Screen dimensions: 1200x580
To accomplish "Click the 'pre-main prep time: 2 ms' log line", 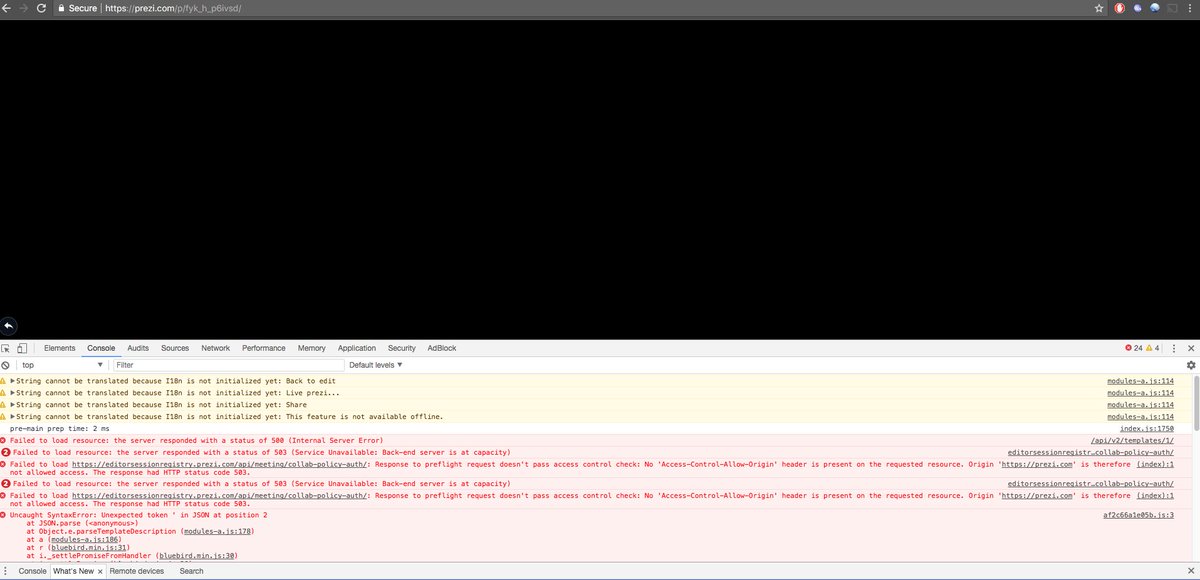I will (59, 428).
